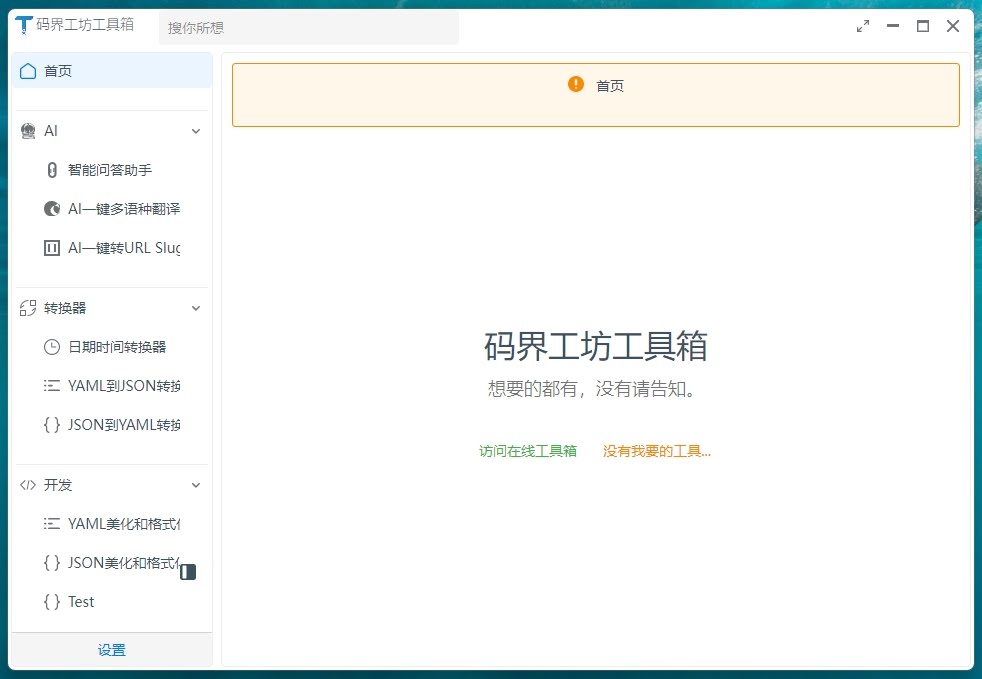This screenshot has width=982, height=679.
Task: Click the AI一键多语种翻译 translation icon
Action: (x=52, y=209)
